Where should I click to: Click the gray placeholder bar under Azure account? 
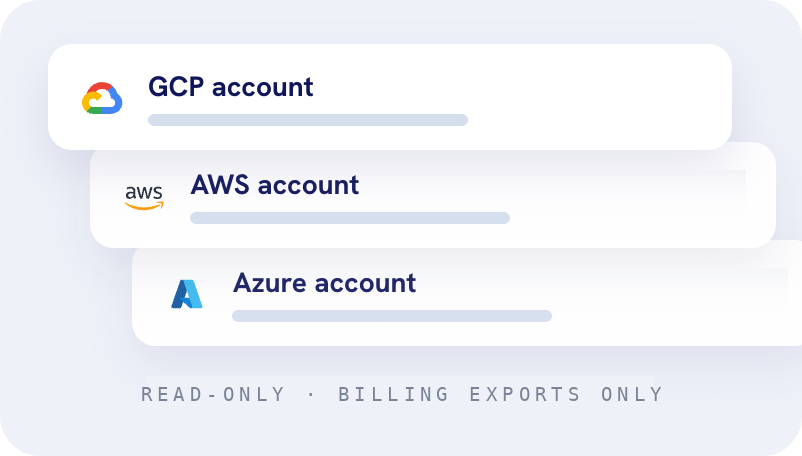click(392, 316)
